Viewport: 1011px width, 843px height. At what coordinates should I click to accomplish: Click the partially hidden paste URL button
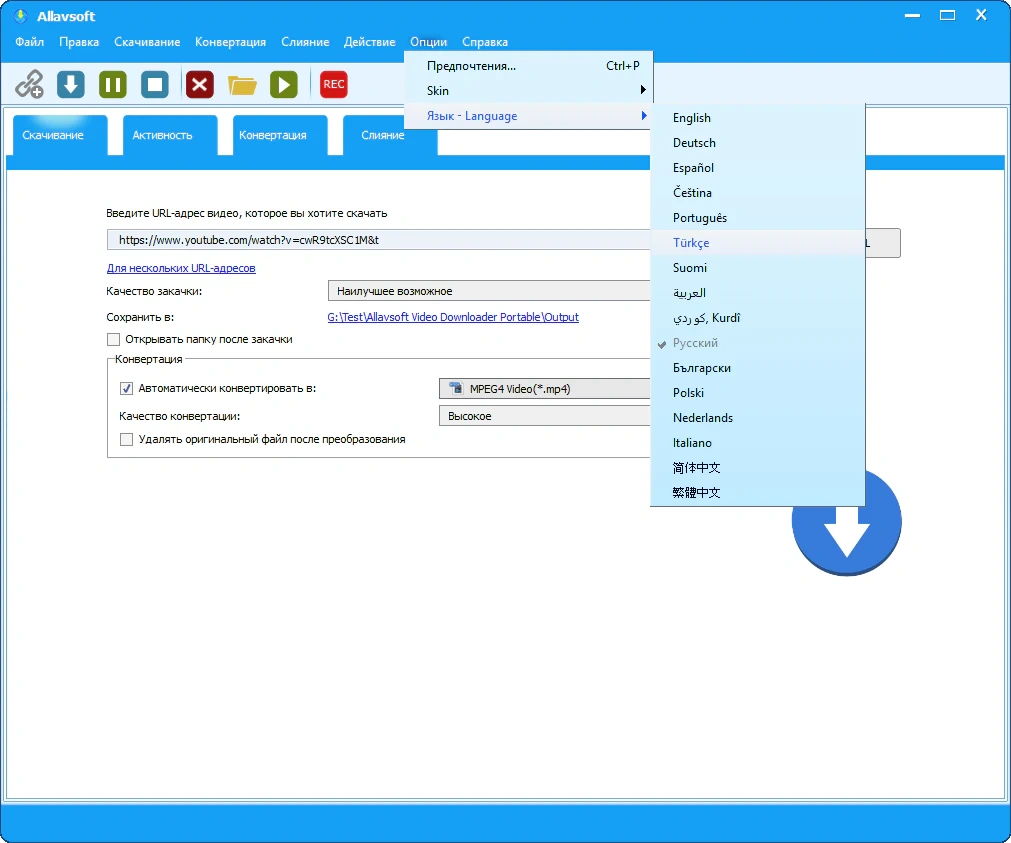pos(883,243)
